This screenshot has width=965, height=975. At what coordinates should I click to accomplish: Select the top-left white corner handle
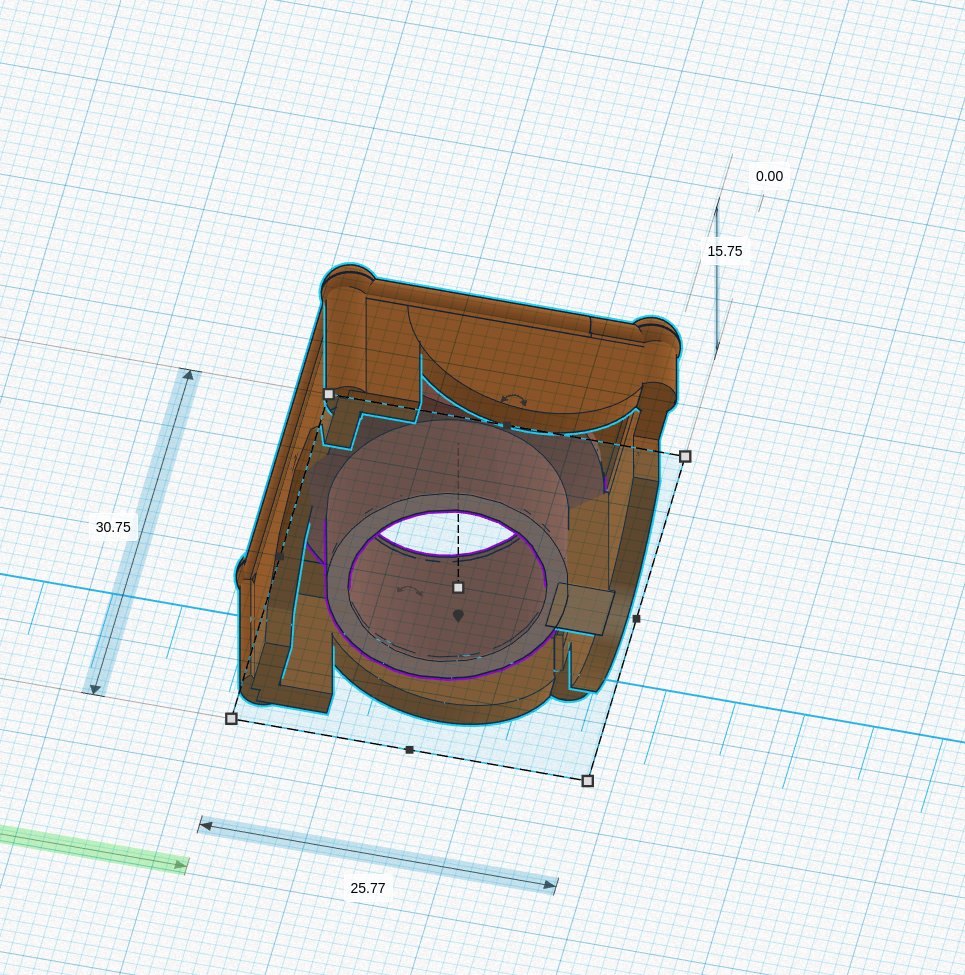click(329, 394)
